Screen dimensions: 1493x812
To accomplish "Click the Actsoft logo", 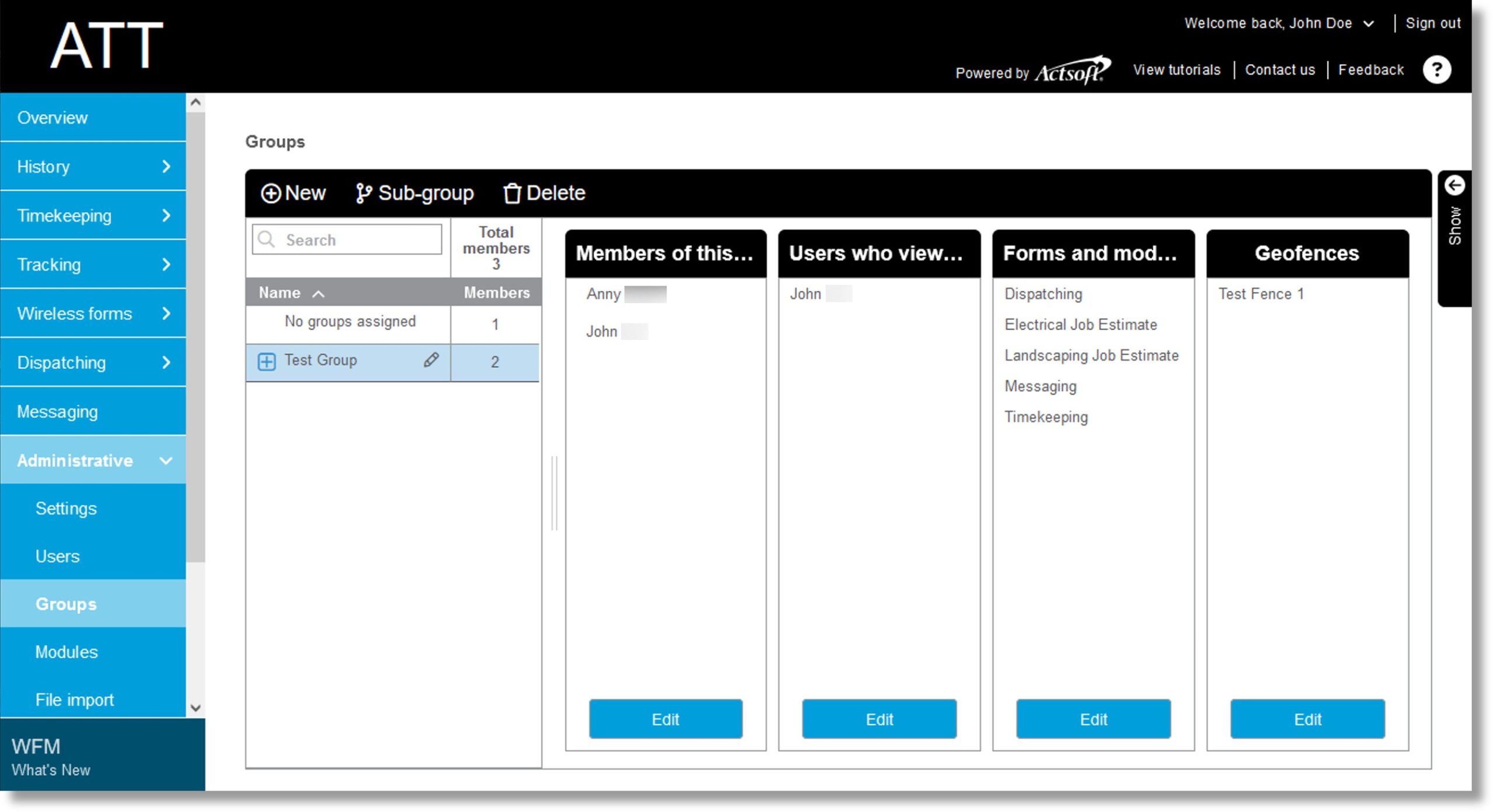I will point(1072,71).
